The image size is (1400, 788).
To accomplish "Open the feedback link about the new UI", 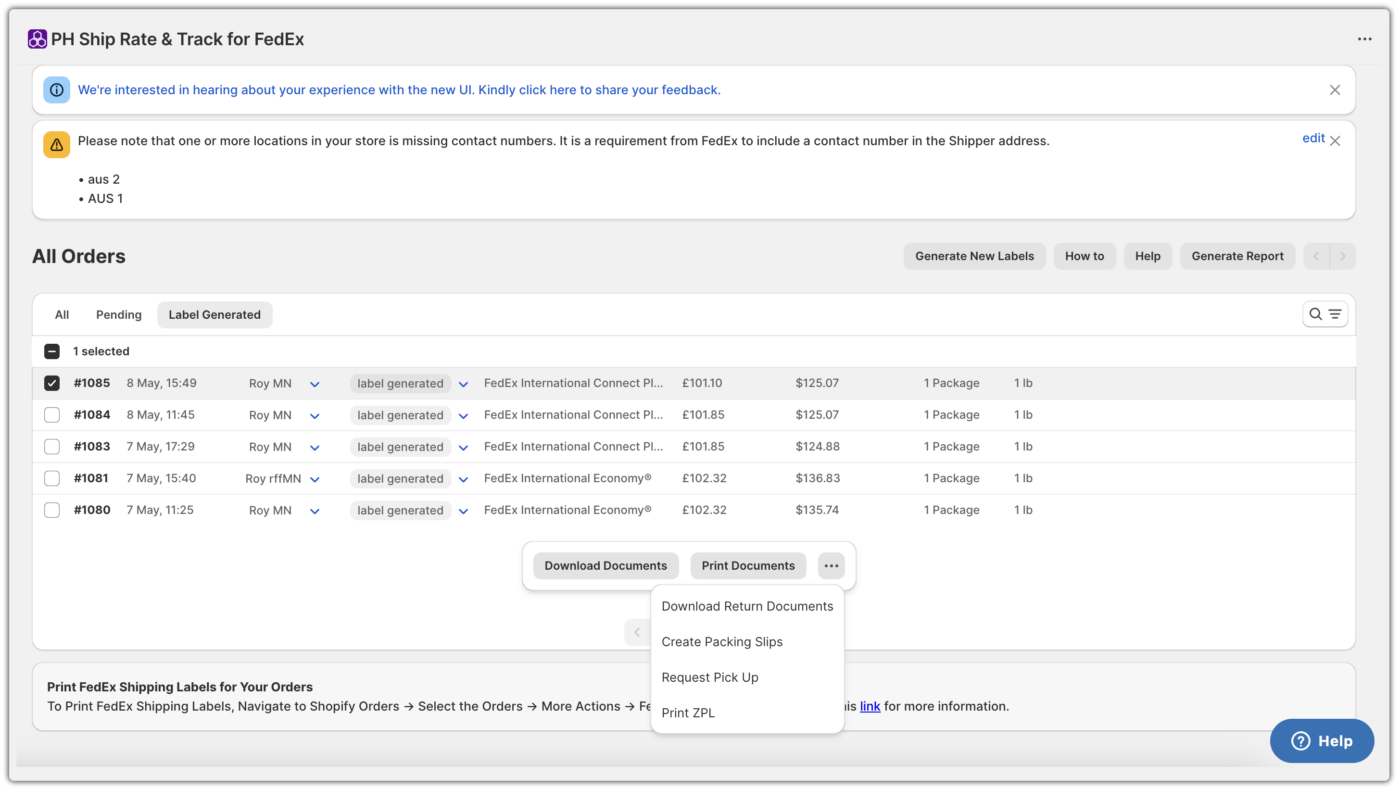I will coord(399,90).
